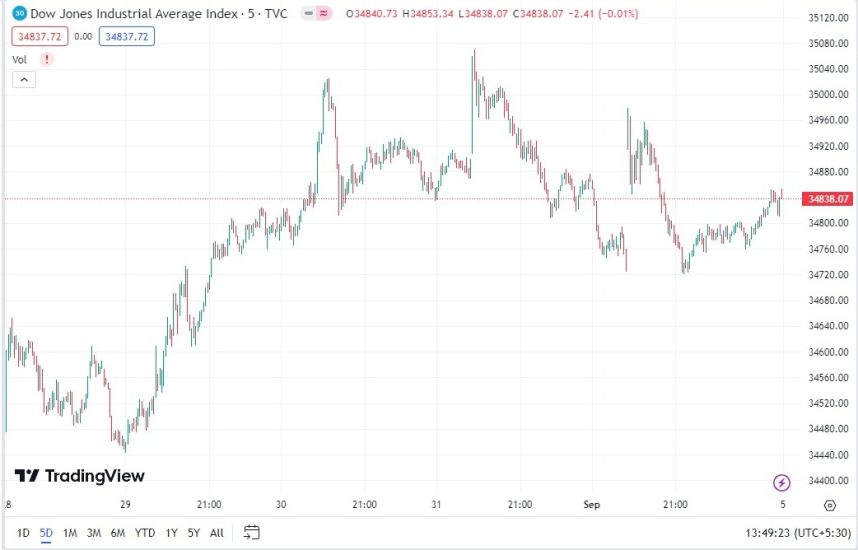Click the Vol indicator error warning icon

[46, 59]
